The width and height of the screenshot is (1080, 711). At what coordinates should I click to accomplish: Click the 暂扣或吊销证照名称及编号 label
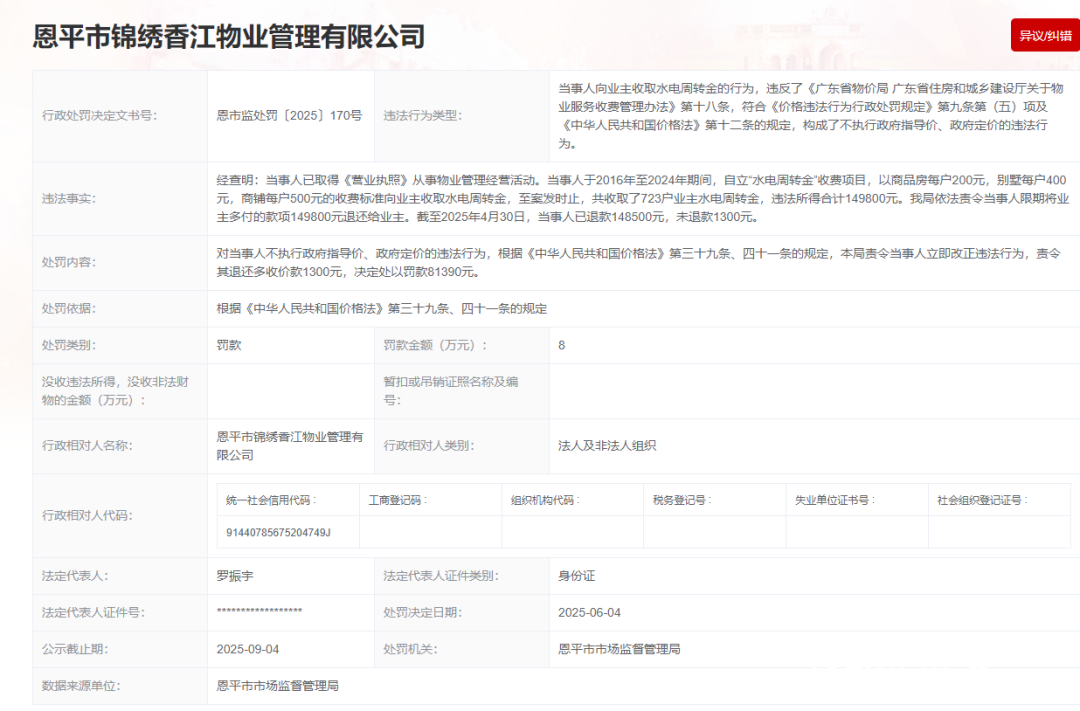[x=450, y=391]
